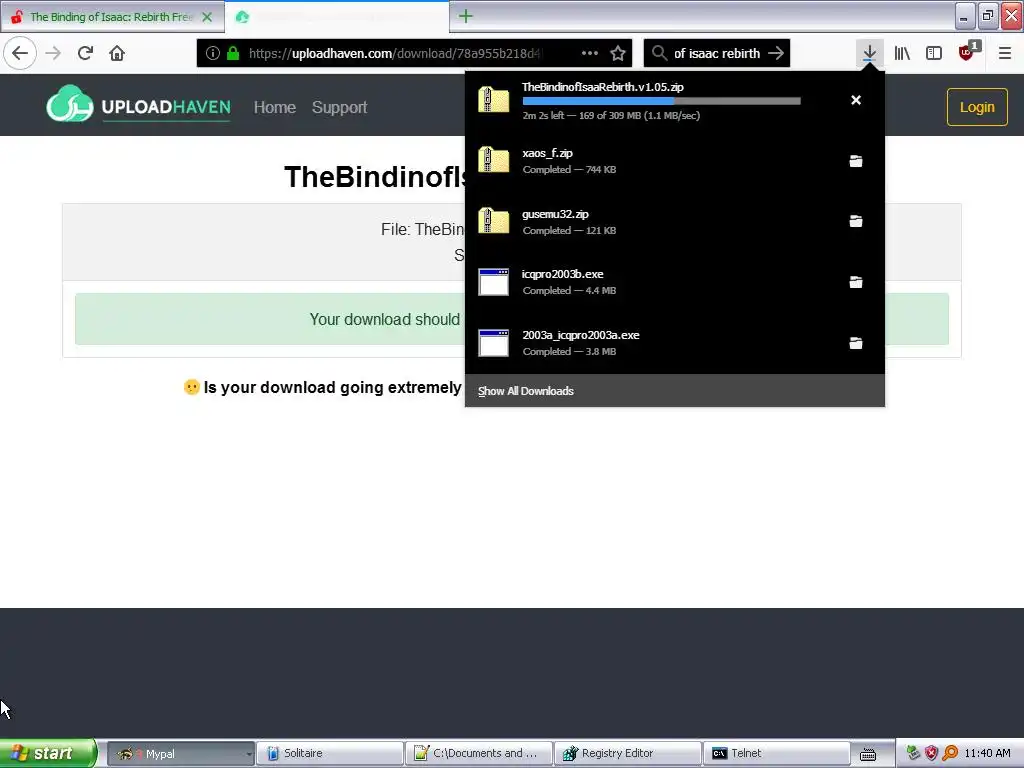Click the 'Your download should' green notice
The width and height of the screenshot is (1024, 768).
385,319
